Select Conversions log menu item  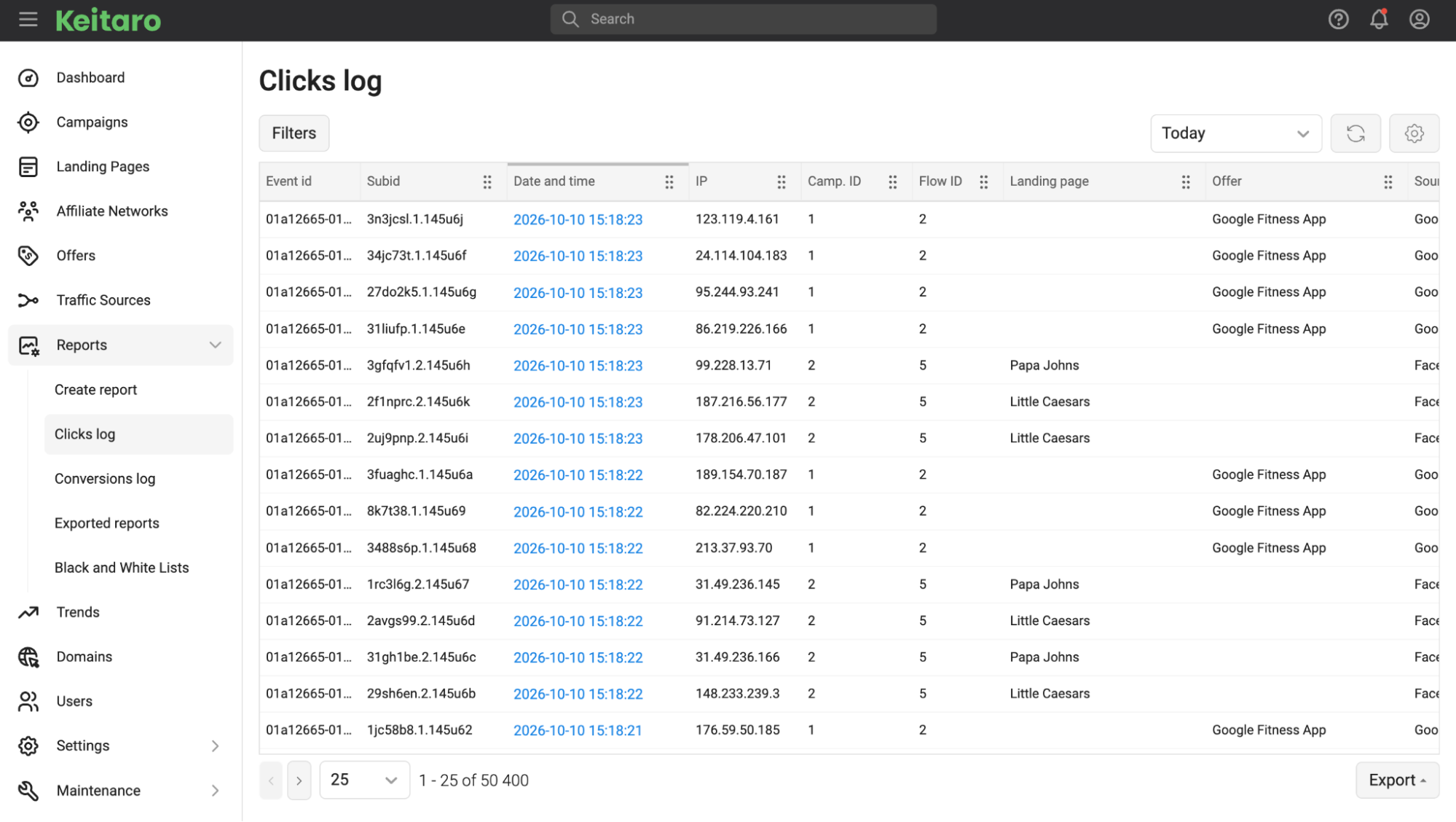pyautogui.click(x=105, y=479)
